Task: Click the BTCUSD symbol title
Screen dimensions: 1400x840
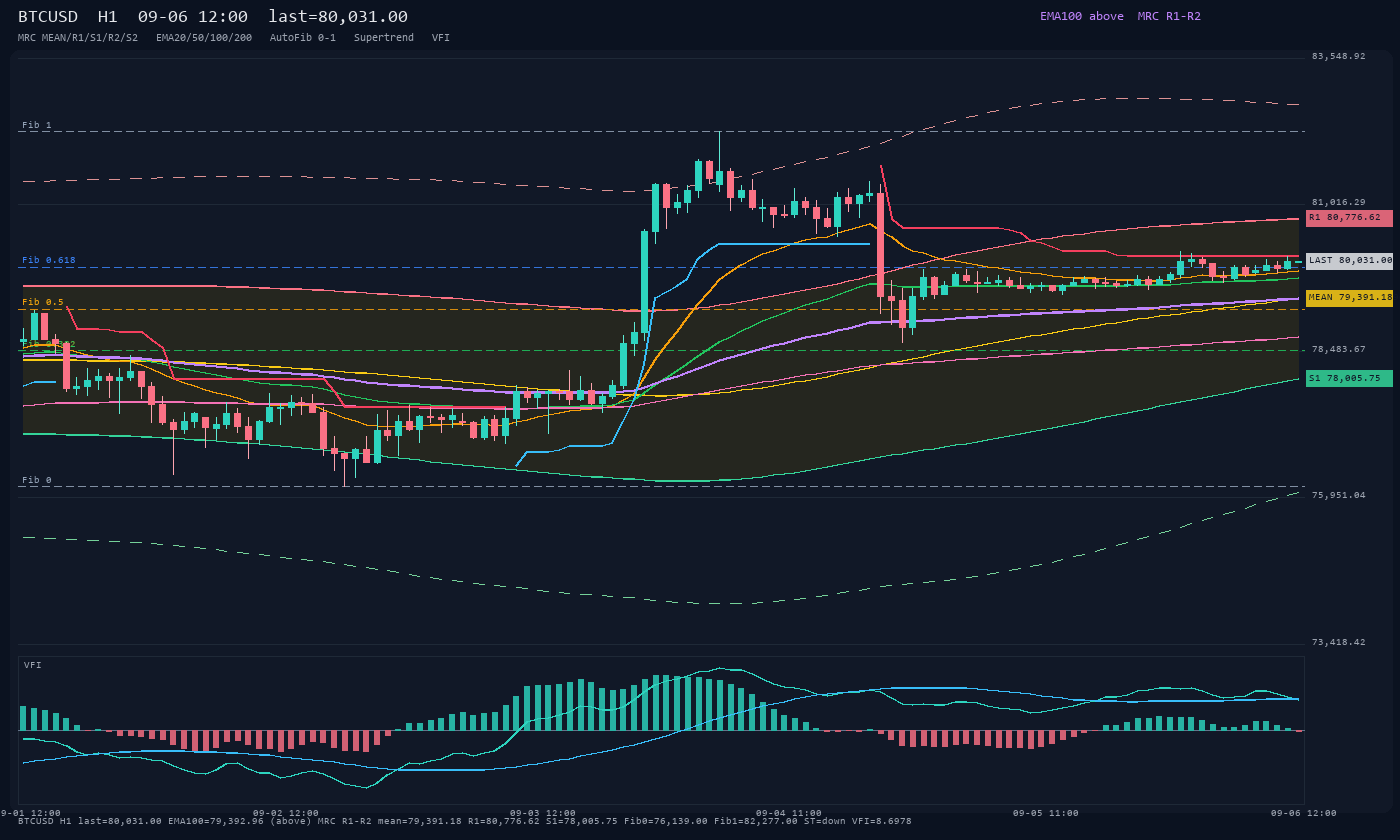Action: click(x=48, y=16)
